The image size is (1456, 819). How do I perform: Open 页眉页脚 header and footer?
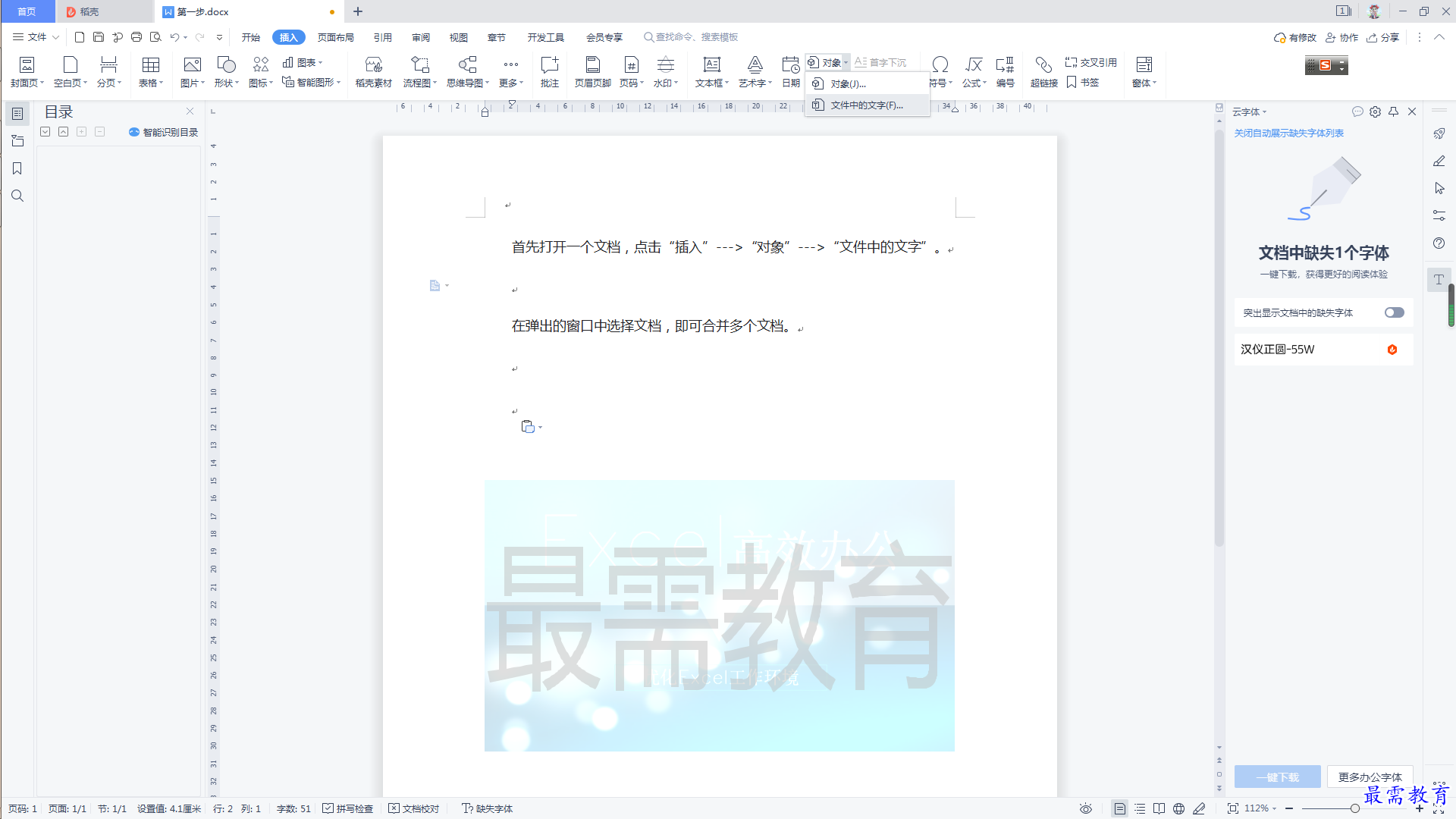pos(592,72)
